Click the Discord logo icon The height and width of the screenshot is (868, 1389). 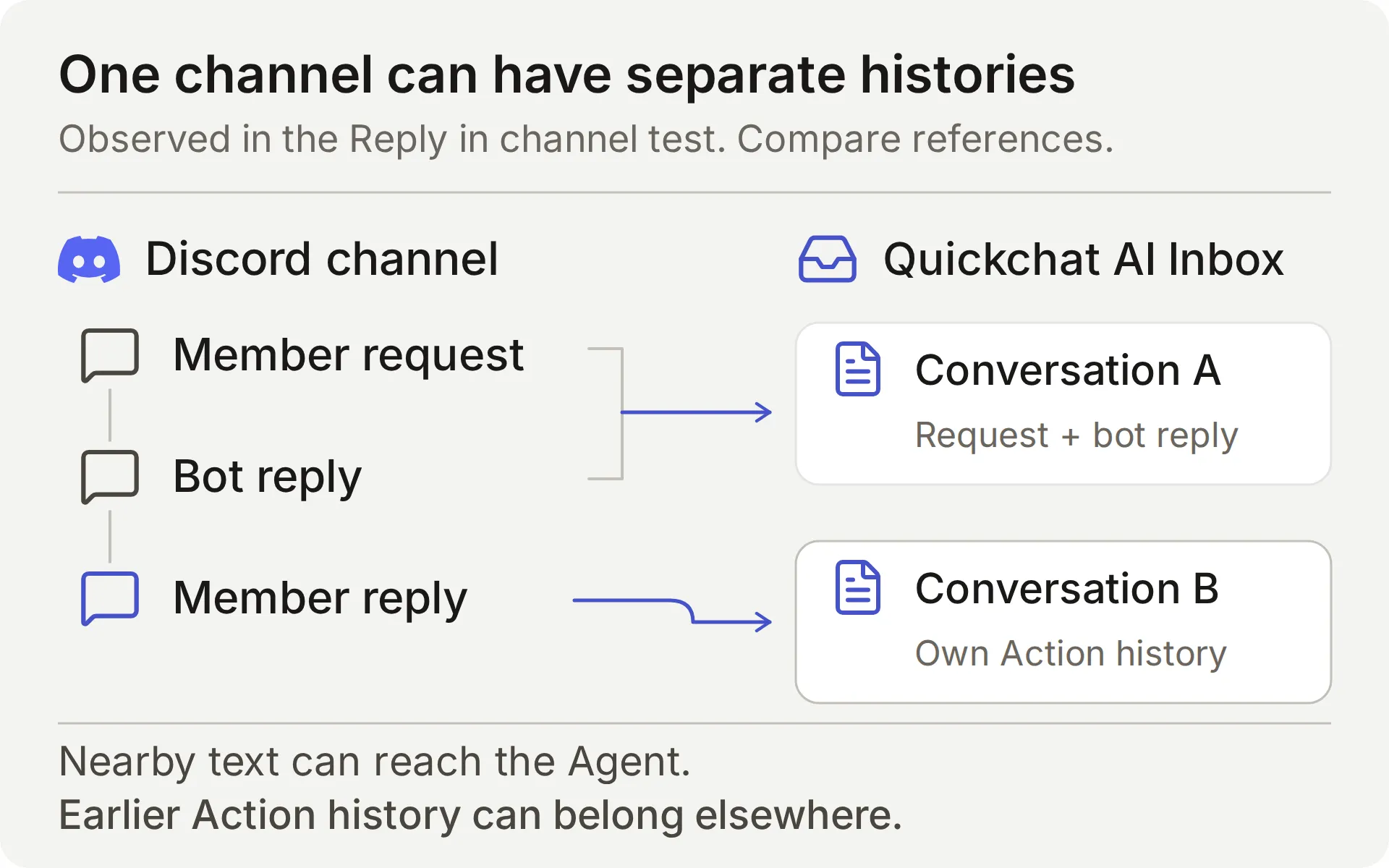pos(89,259)
